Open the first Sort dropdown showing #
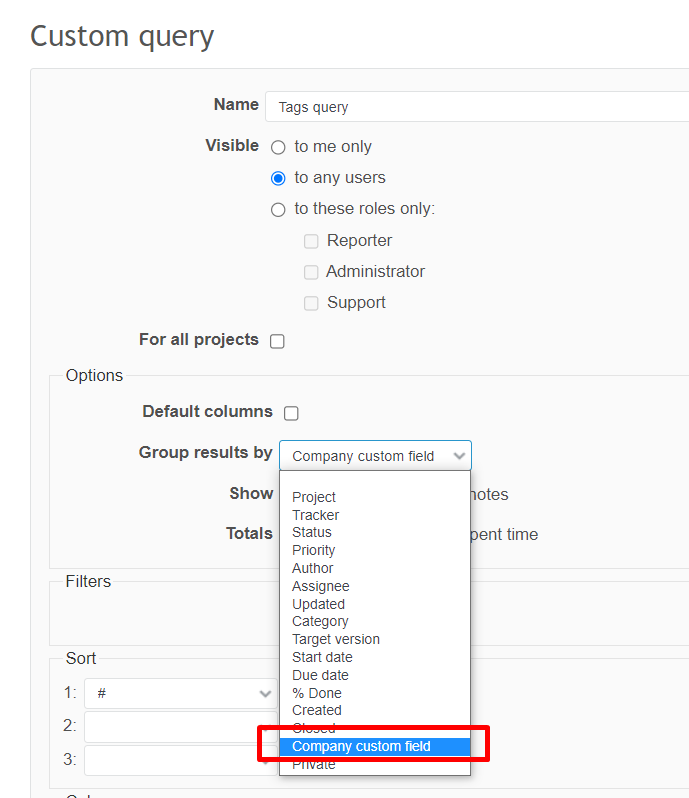Image resolution: width=689 pixels, height=798 pixels. click(x=180, y=693)
